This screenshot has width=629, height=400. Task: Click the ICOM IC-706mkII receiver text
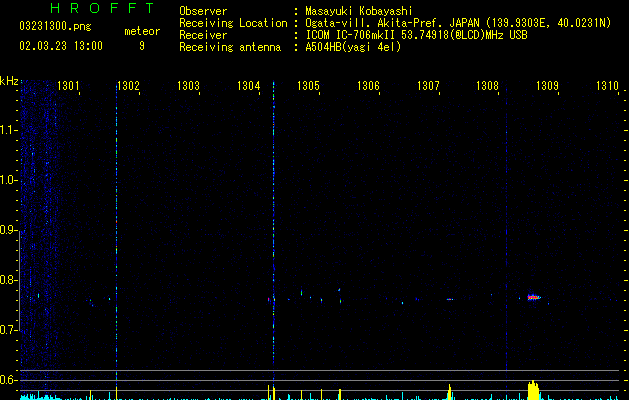pos(416,35)
